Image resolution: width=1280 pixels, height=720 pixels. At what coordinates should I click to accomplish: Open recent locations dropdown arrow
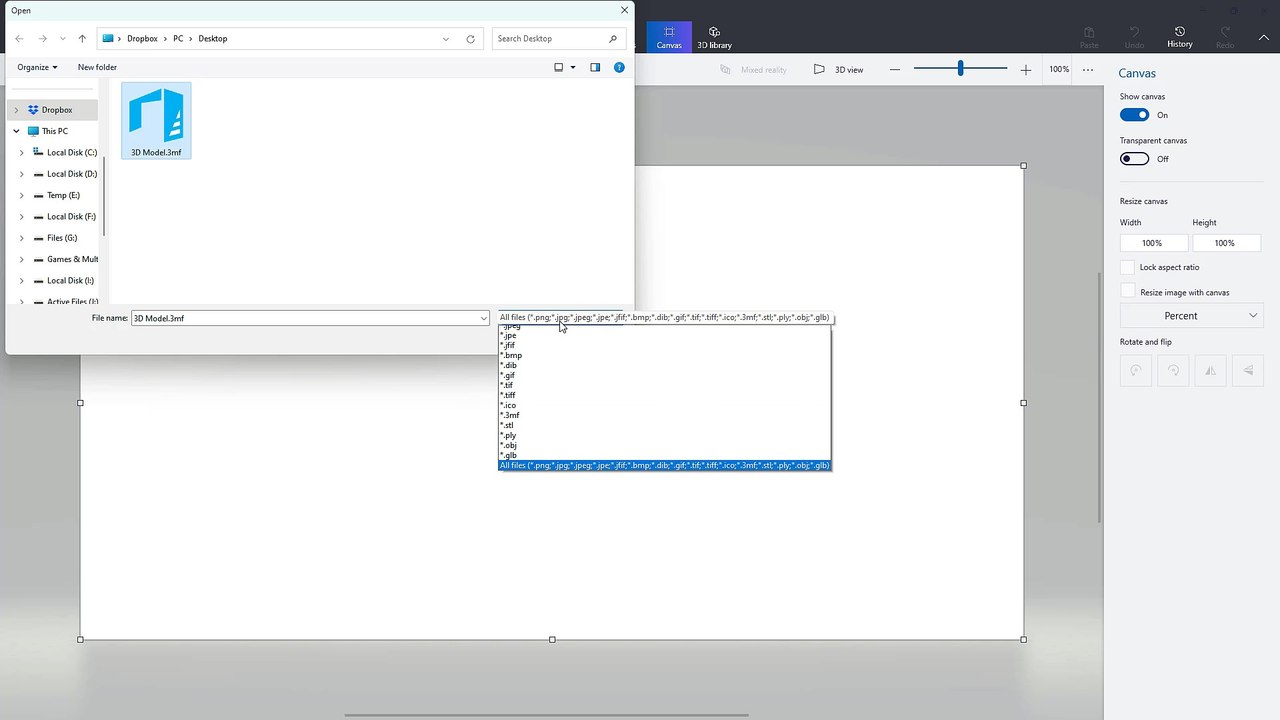(63, 38)
